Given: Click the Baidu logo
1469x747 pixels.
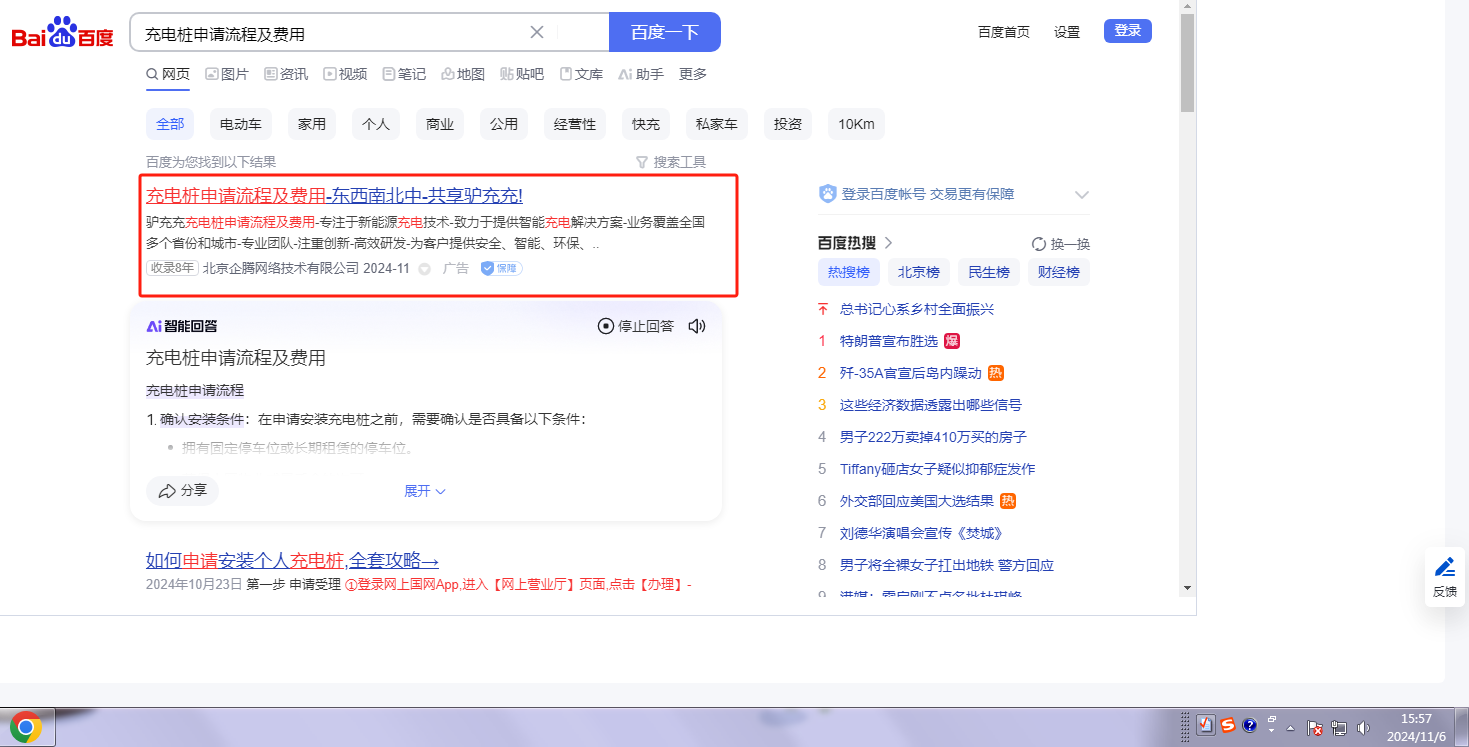Looking at the screenshot, I should click(x=63, y=33).
